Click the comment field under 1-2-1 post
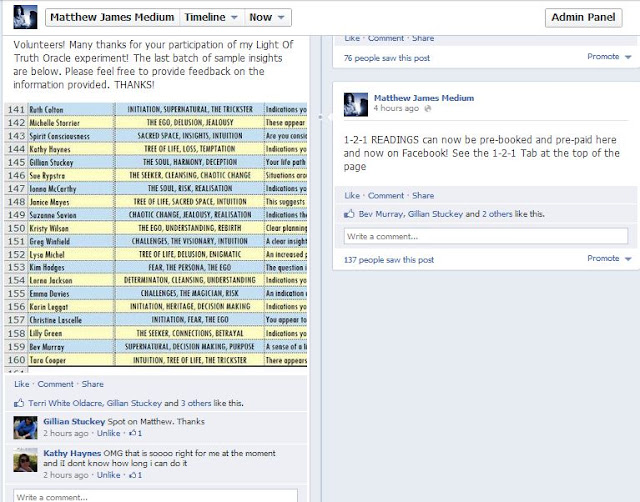 click(x=486, y=236)
